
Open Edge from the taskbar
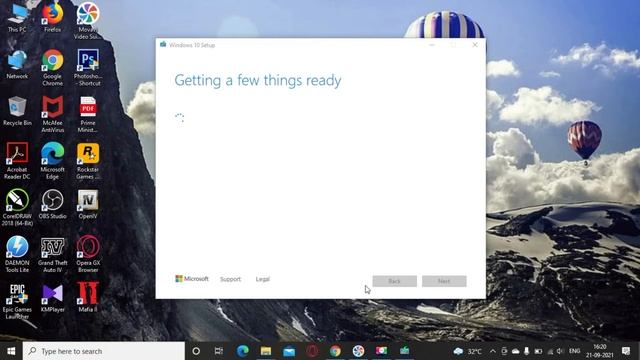[242, 351]
